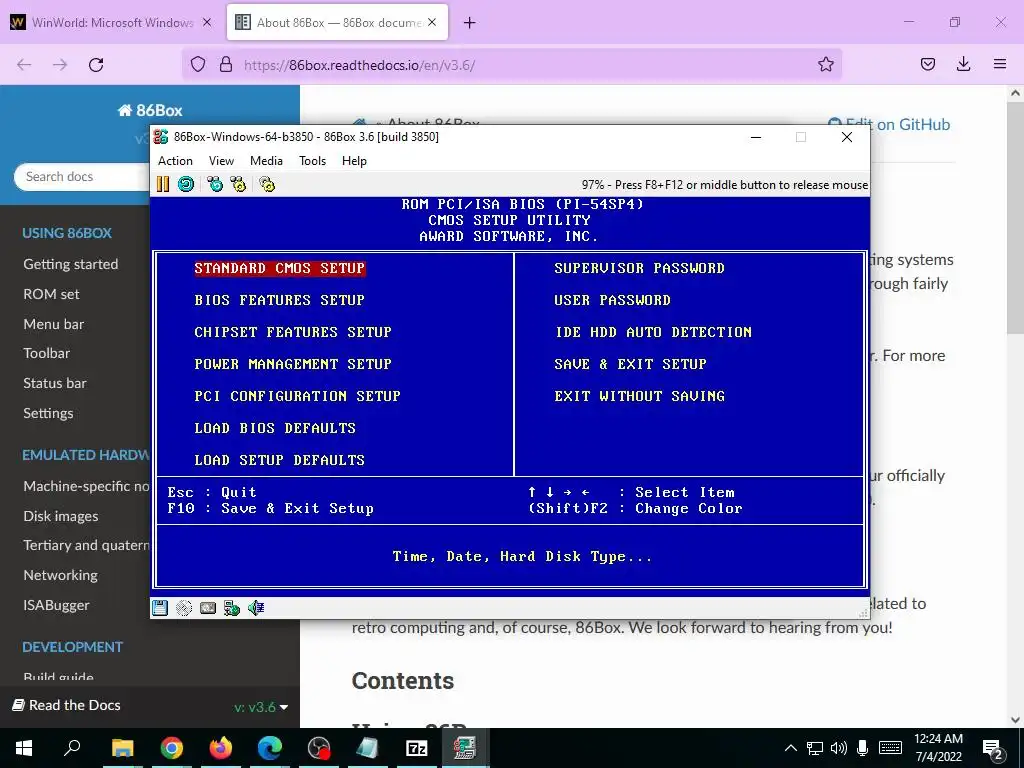Open the Firefox hamburger menu
This screenshot has height=768, width=1024.
tap(1000, 64)
